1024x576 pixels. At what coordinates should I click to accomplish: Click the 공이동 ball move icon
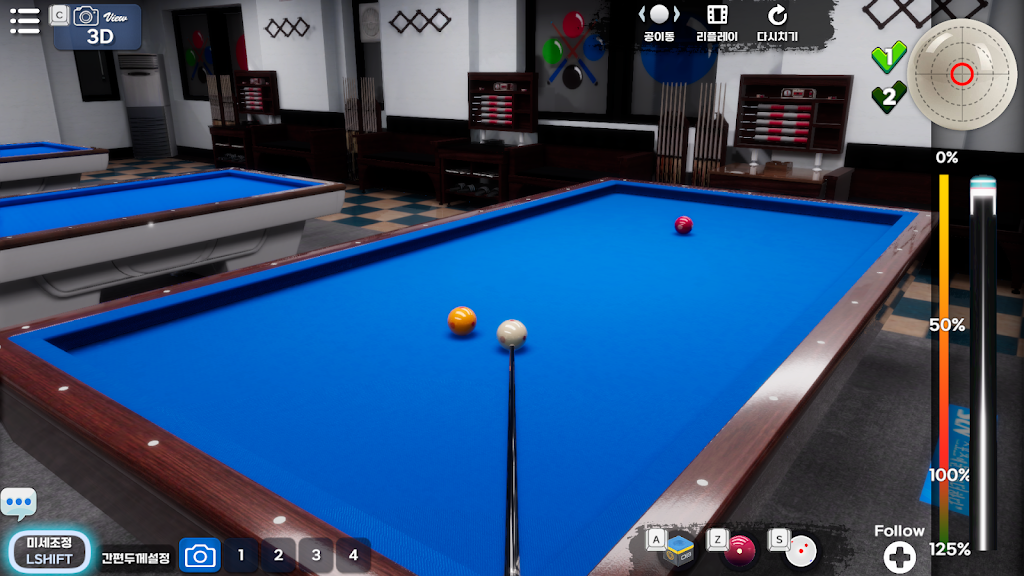659,24
